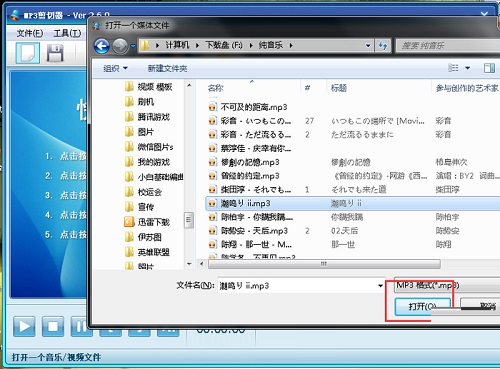Viewport: 500px width, 369px height.
Task: Click the 打开(O) button
Action: [422, 306]
